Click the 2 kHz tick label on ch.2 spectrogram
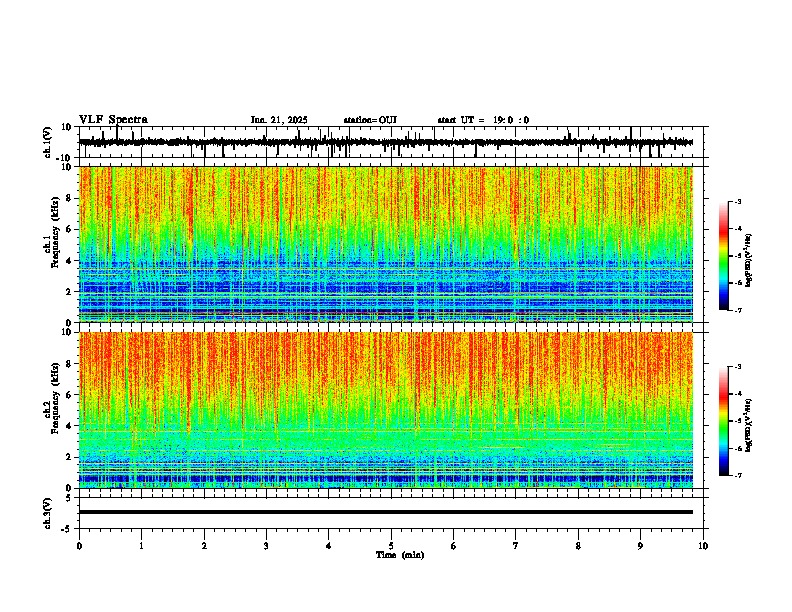792x612 pixels. (70, 457)
